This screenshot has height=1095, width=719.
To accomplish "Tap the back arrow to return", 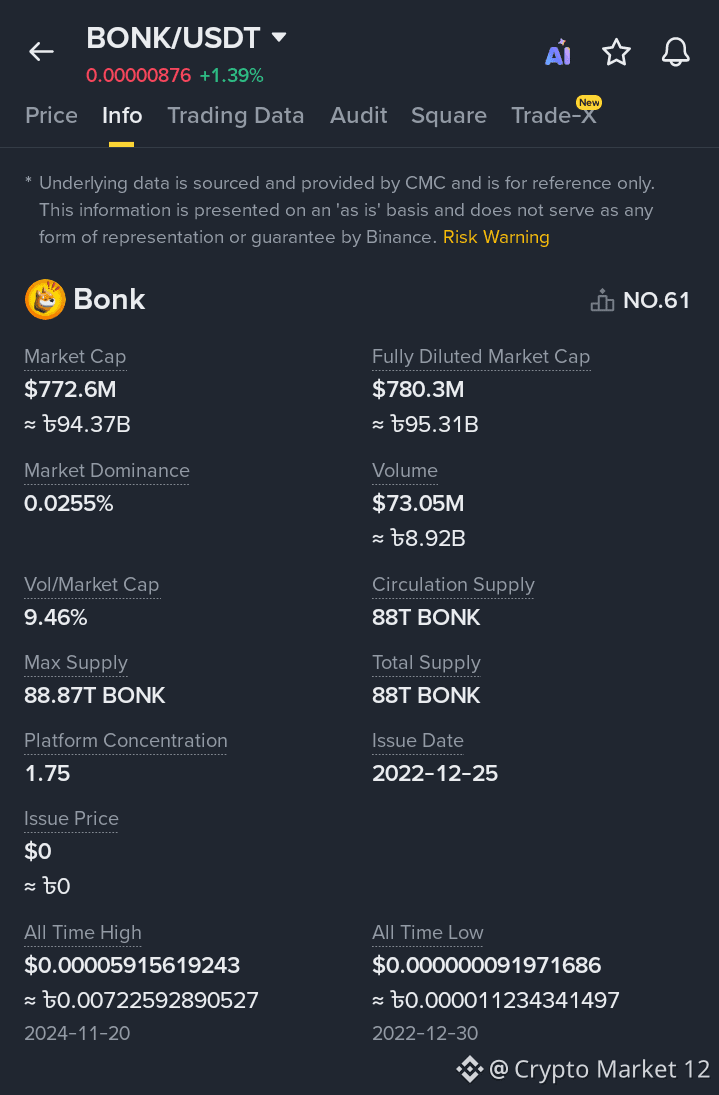I will [40, 52].
